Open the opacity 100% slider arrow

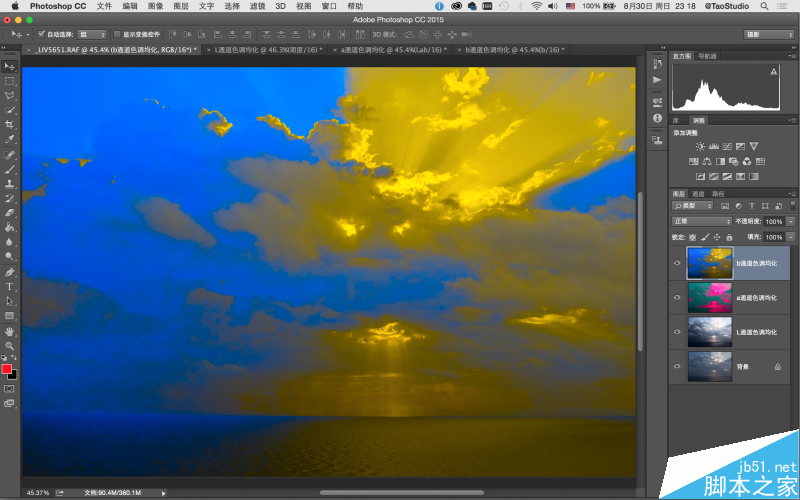[790, 221]
